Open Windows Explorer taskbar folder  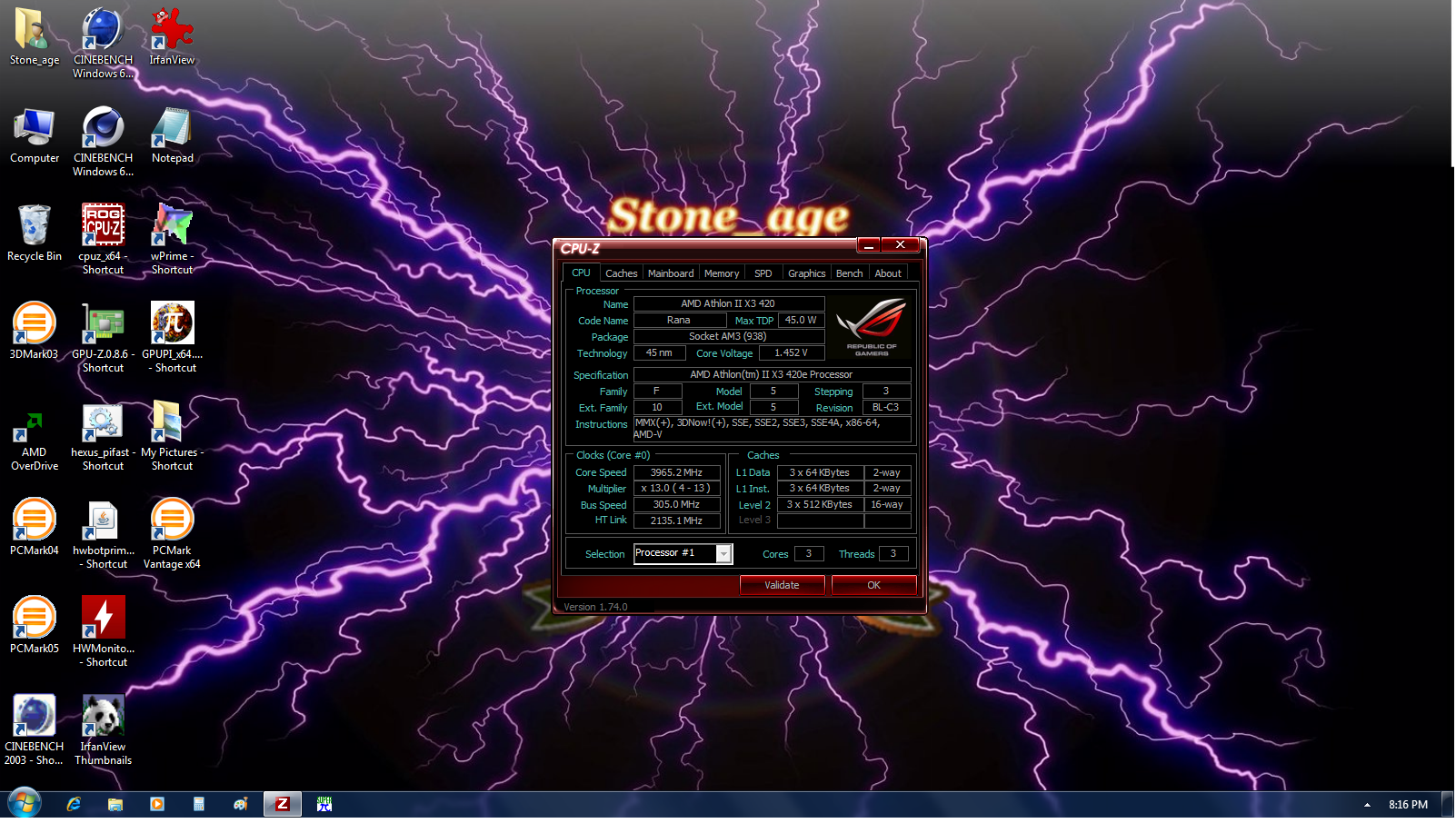point(115,804)
